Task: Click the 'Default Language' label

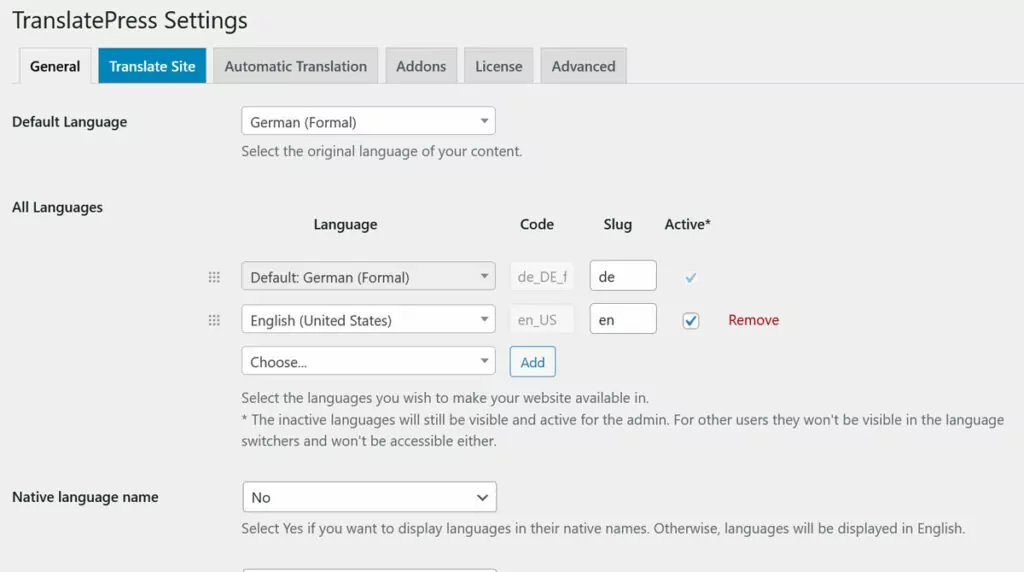Action: click(x=69, y=122)
